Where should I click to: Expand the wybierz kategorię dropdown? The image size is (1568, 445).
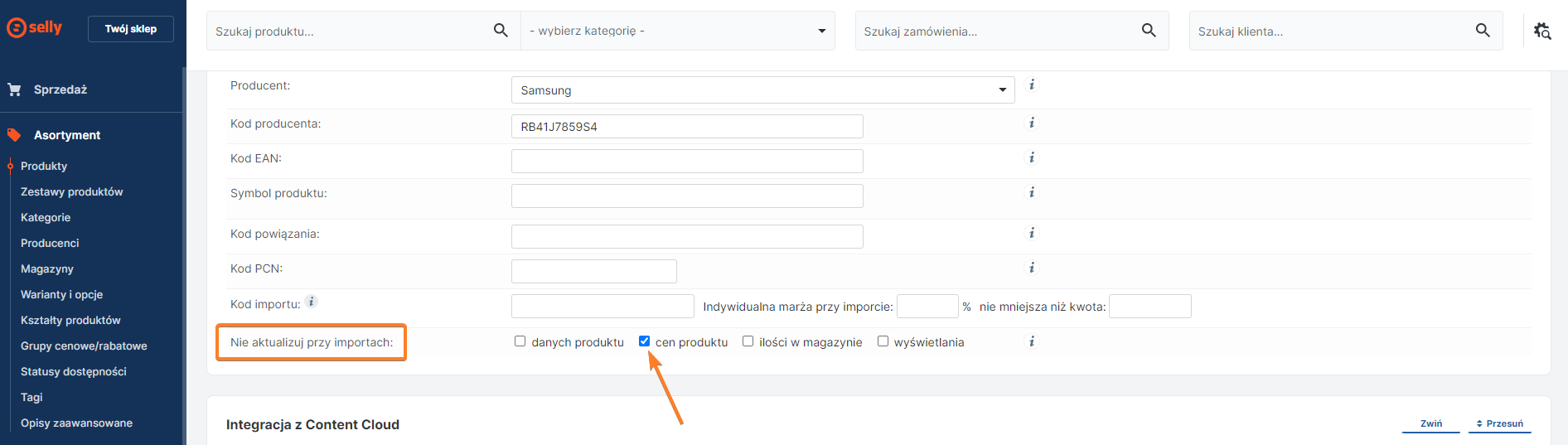tap(677, 31)
